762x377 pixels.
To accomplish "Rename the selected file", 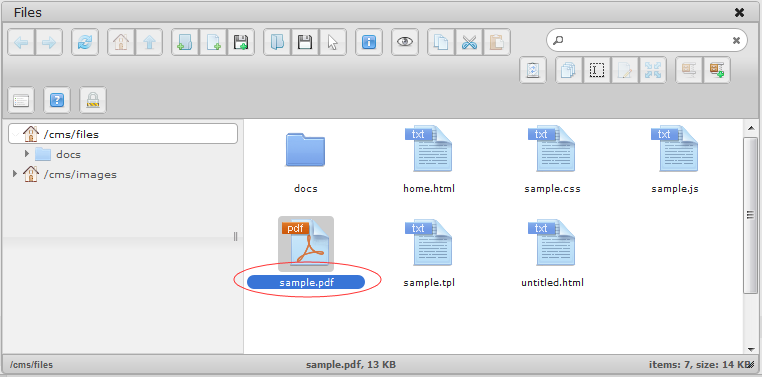I will click(x=597, y=70).
